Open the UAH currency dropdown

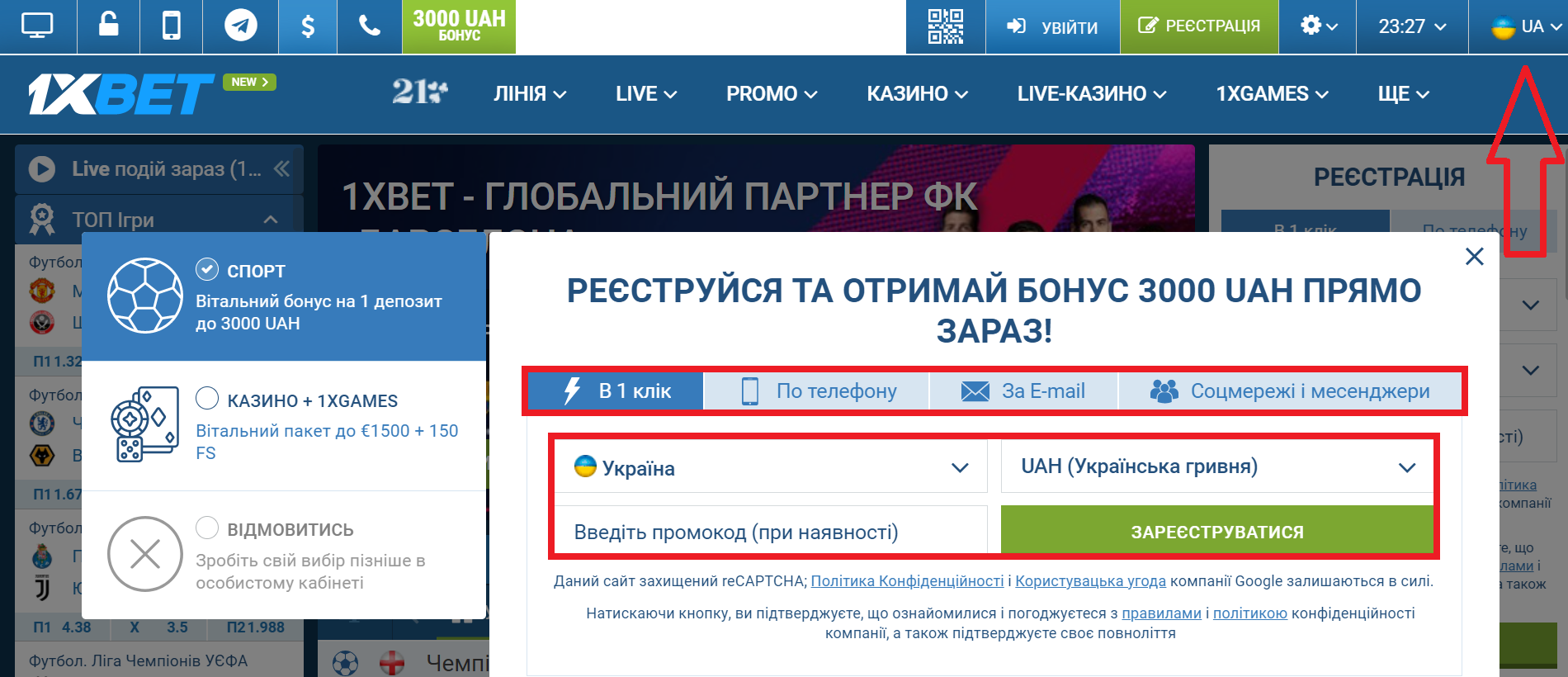[1217, 466]
